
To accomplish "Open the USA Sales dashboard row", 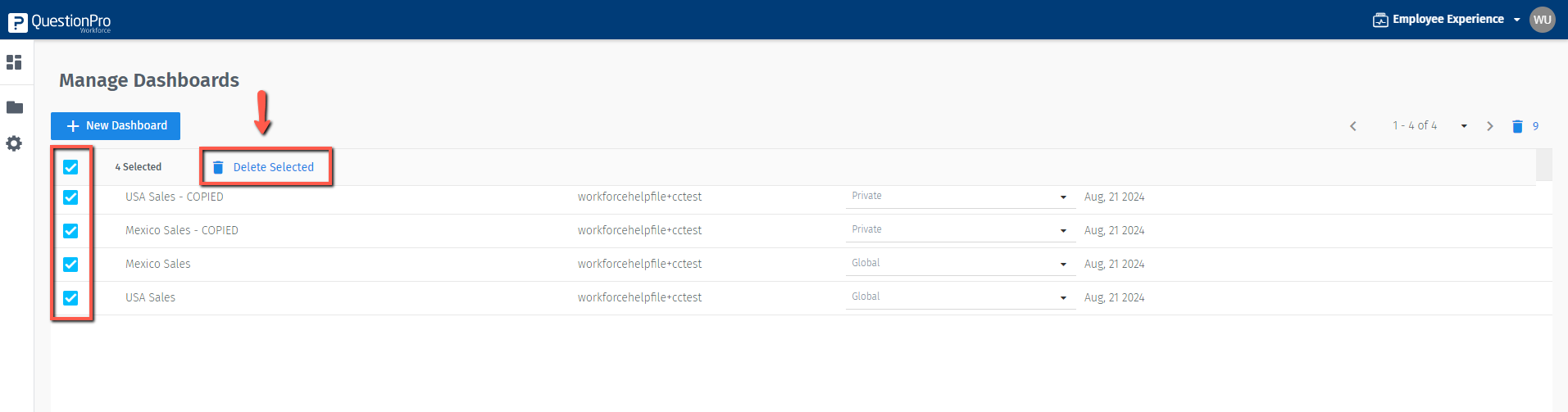I will pos(151,297).
